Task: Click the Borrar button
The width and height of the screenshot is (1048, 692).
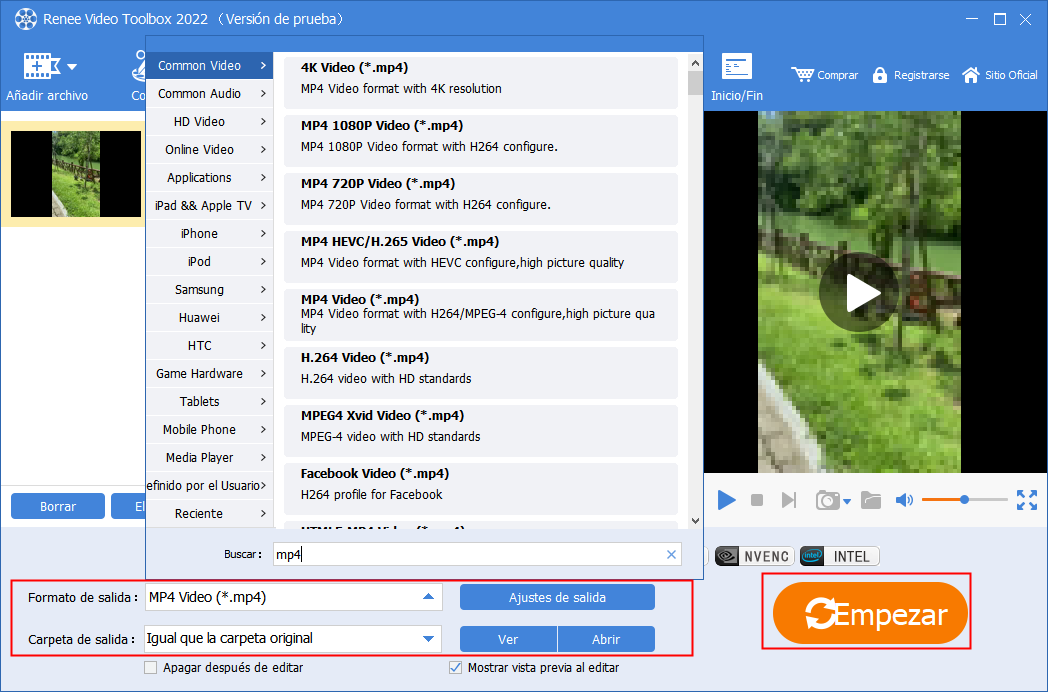Action: coord(58,506)
